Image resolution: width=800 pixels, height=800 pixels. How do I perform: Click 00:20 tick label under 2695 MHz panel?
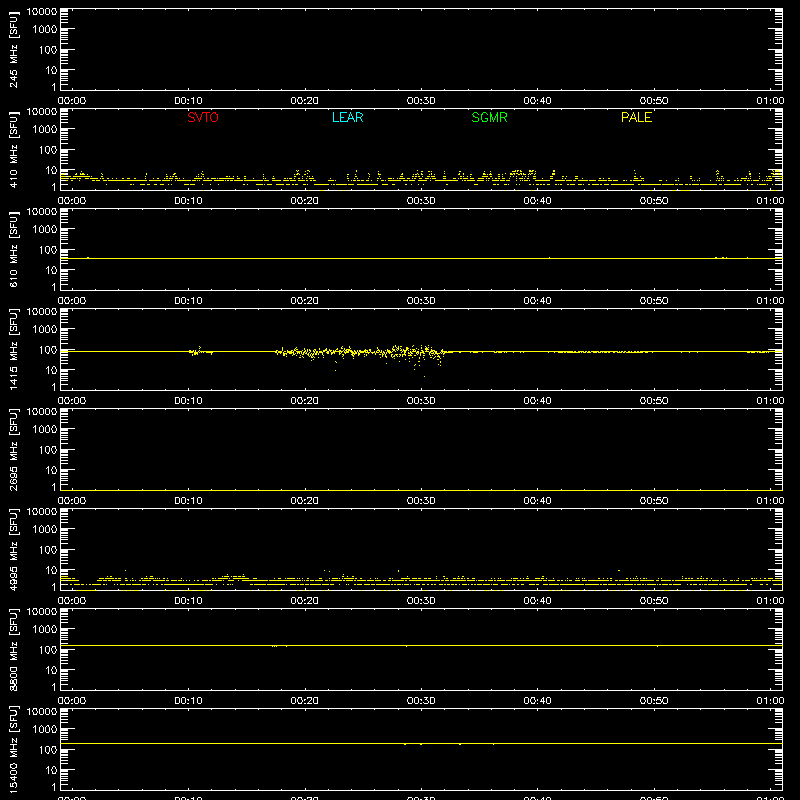(305, 501)
